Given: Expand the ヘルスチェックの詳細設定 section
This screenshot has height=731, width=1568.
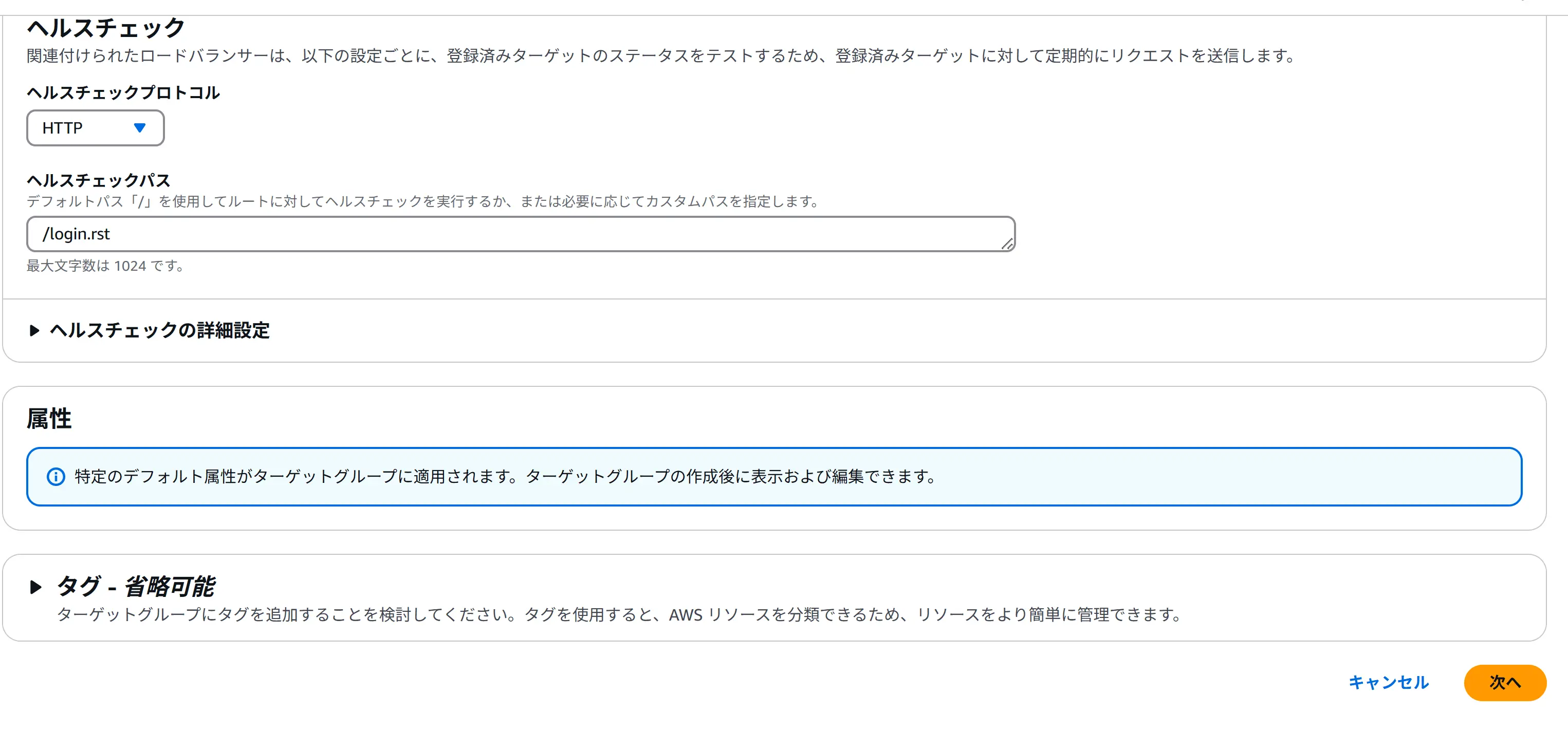Looking at the screenshot, I should pyautogui.click(x=159, y=330).
